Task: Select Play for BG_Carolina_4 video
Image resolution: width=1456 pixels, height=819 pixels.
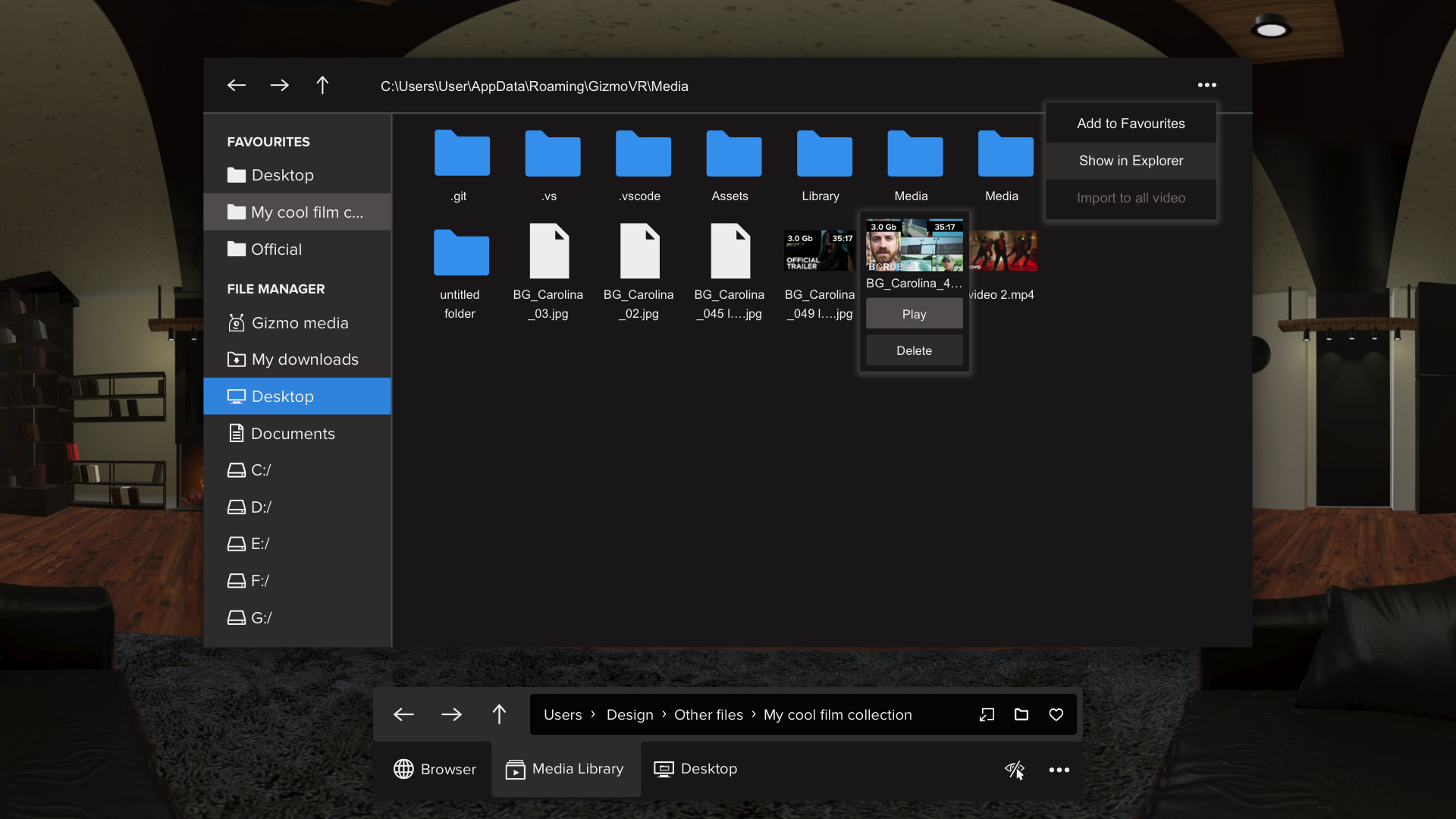Action: (914, 313)
